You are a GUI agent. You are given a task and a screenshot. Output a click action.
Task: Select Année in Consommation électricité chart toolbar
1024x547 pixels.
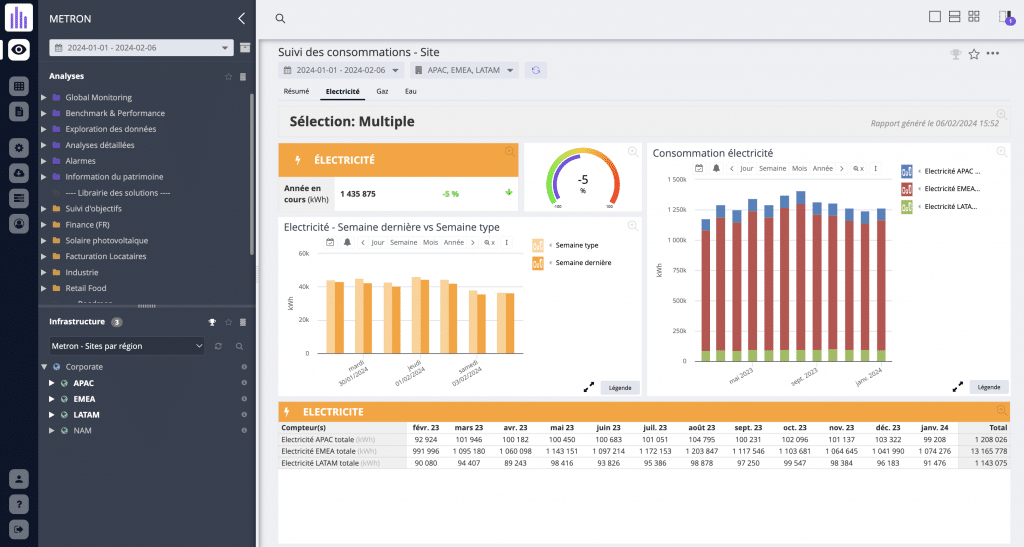pyautogui.click(x=823, y=168)
